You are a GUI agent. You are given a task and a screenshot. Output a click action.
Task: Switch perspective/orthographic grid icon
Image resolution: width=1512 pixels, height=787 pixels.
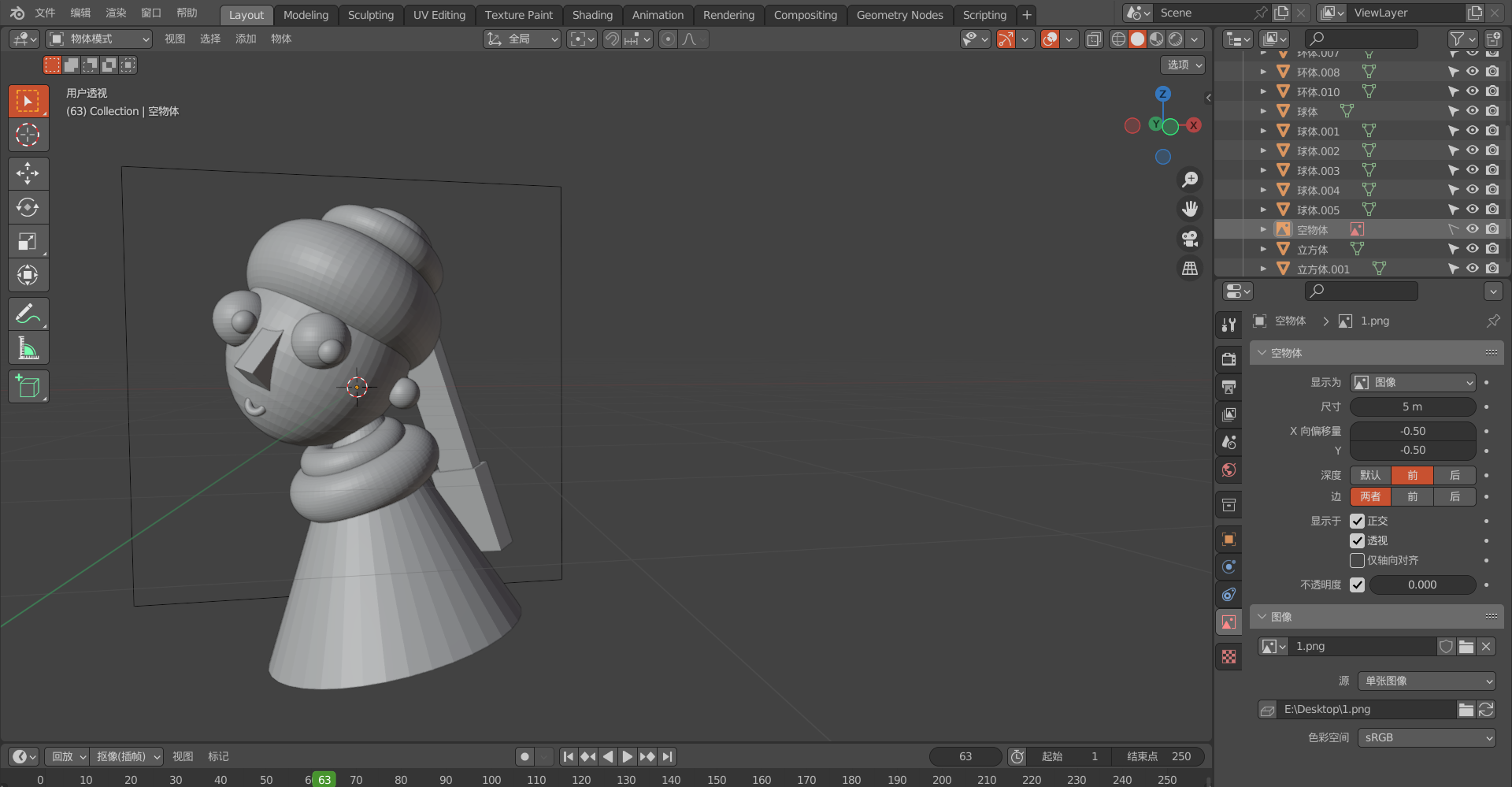pyautogui.click(x=1190, y=268)
